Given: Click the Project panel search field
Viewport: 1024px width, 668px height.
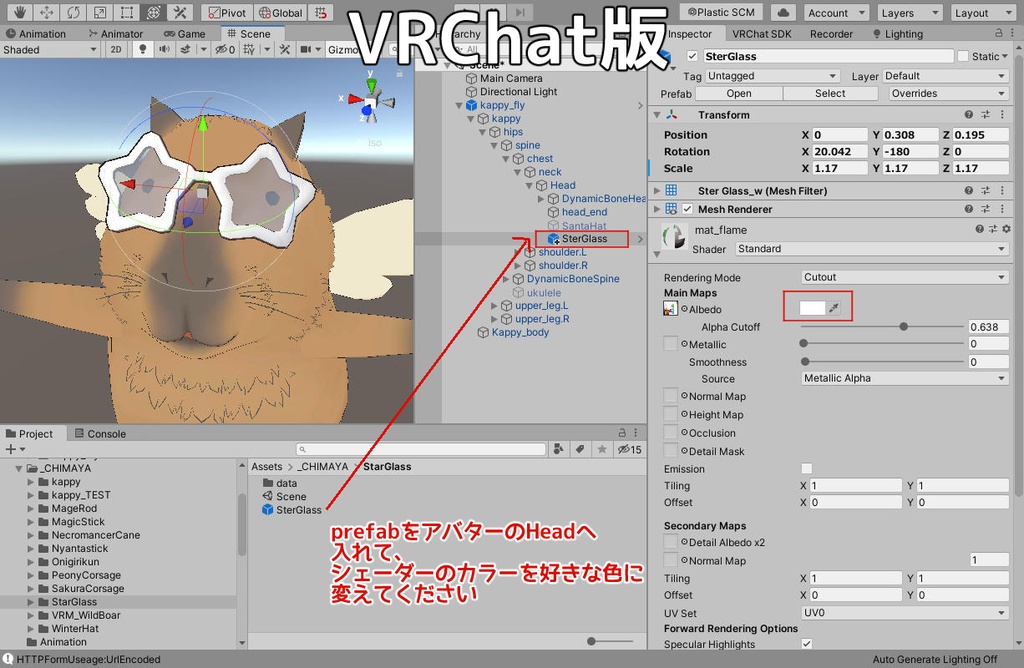Looking at the screenshot, I should pyautogui.click(x=421, y=449).
